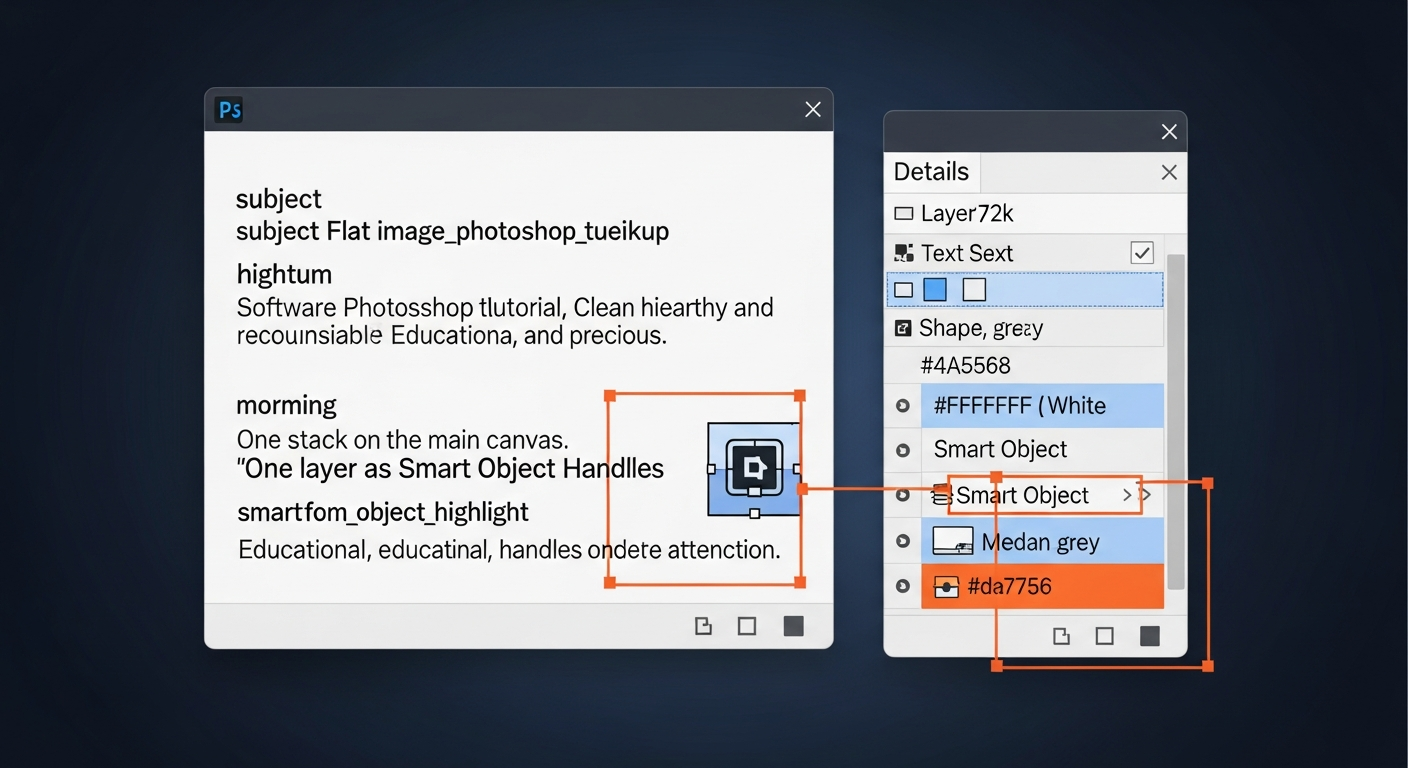Click the rectangle icon beside Layer72k
The width and height of the screenshot is (1408, 768).
click(x=904, y=214)
